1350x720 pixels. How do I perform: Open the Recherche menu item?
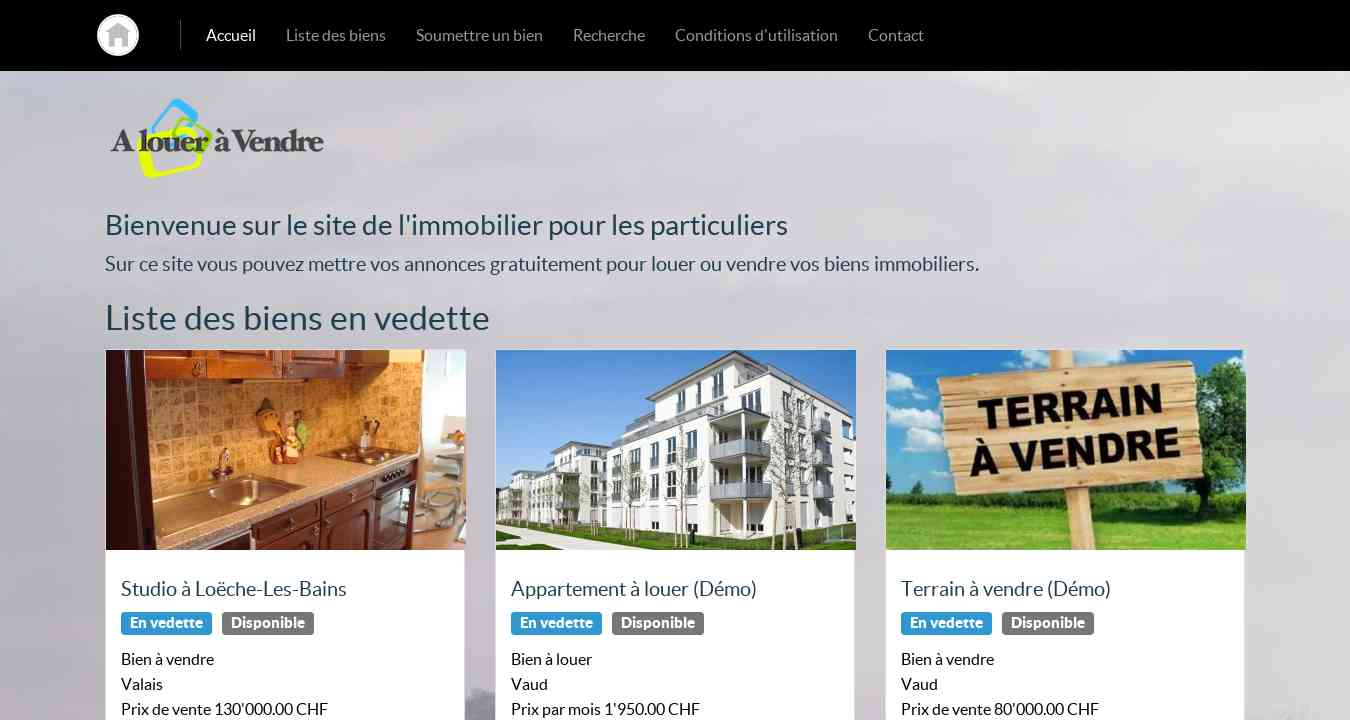609,35
